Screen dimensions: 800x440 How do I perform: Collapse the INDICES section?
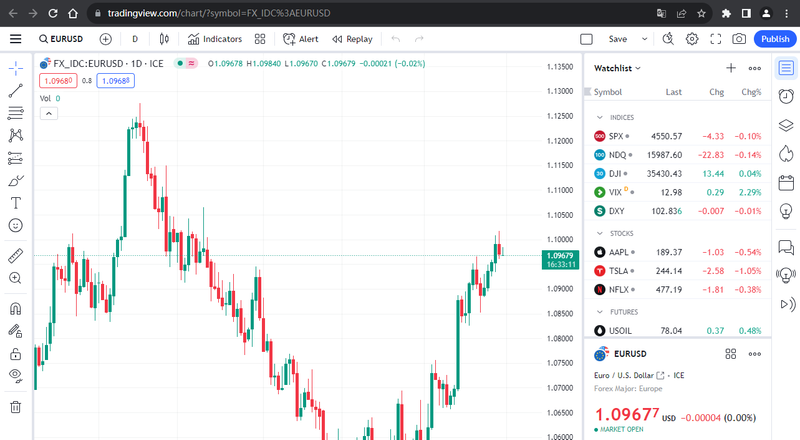coord(600,117)
